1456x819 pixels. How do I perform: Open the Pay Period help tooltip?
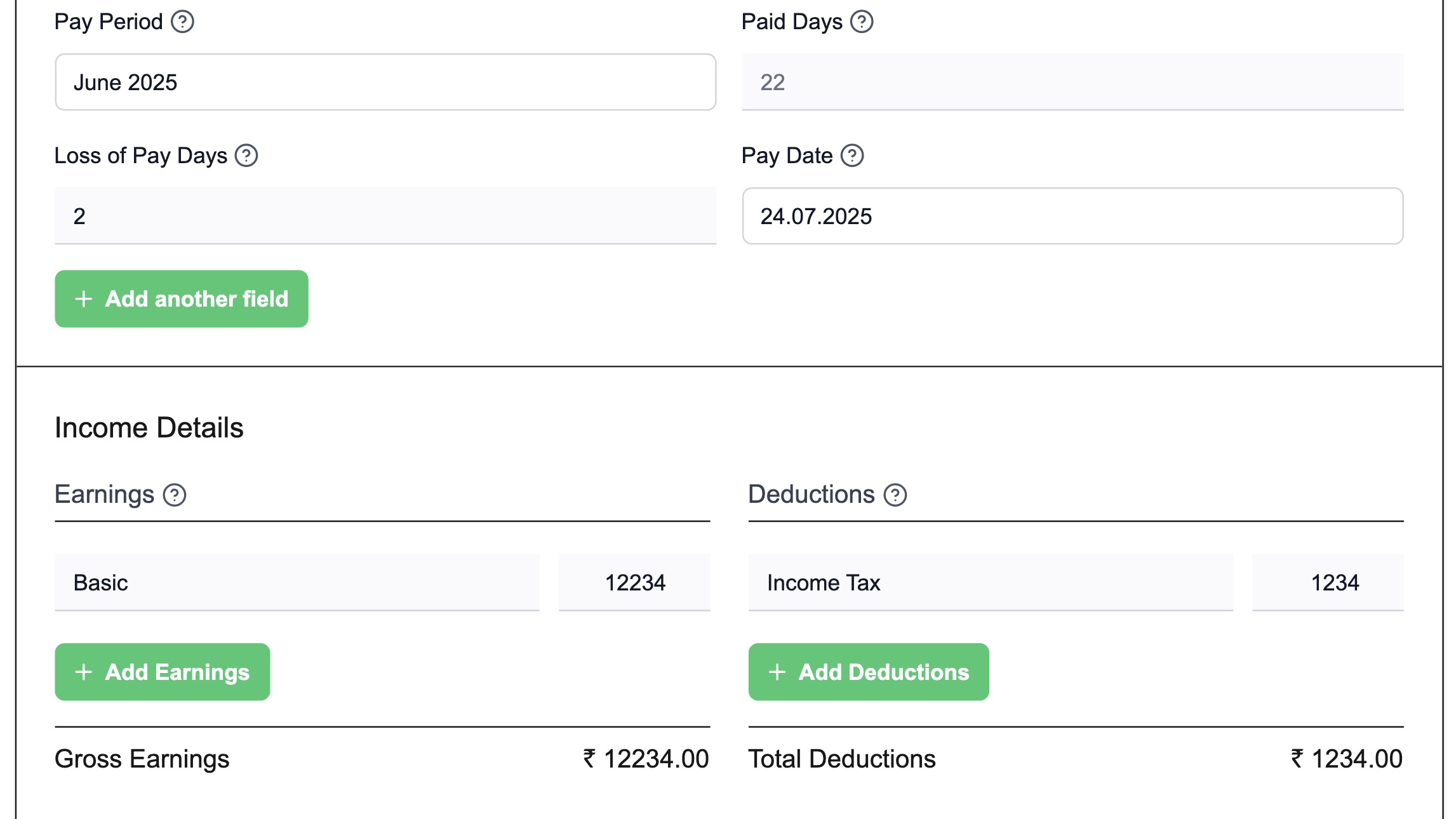pyautogui.click(x=183, y=22)
